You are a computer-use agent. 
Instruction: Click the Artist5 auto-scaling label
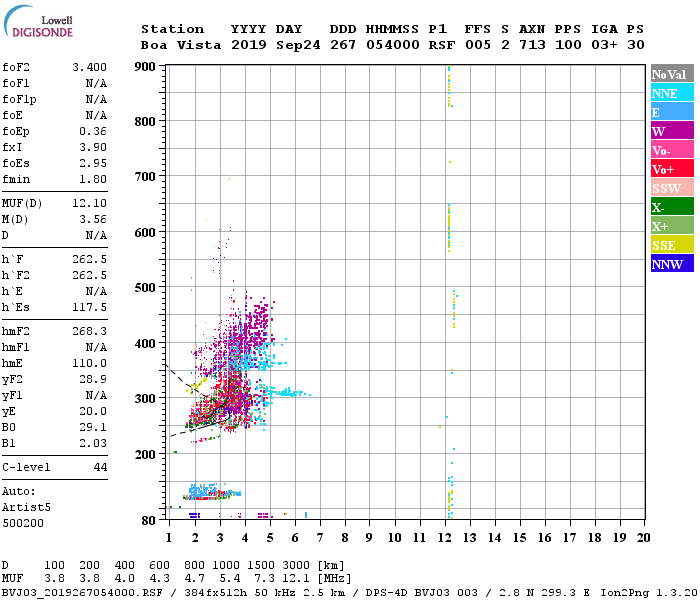coord(26,508)
